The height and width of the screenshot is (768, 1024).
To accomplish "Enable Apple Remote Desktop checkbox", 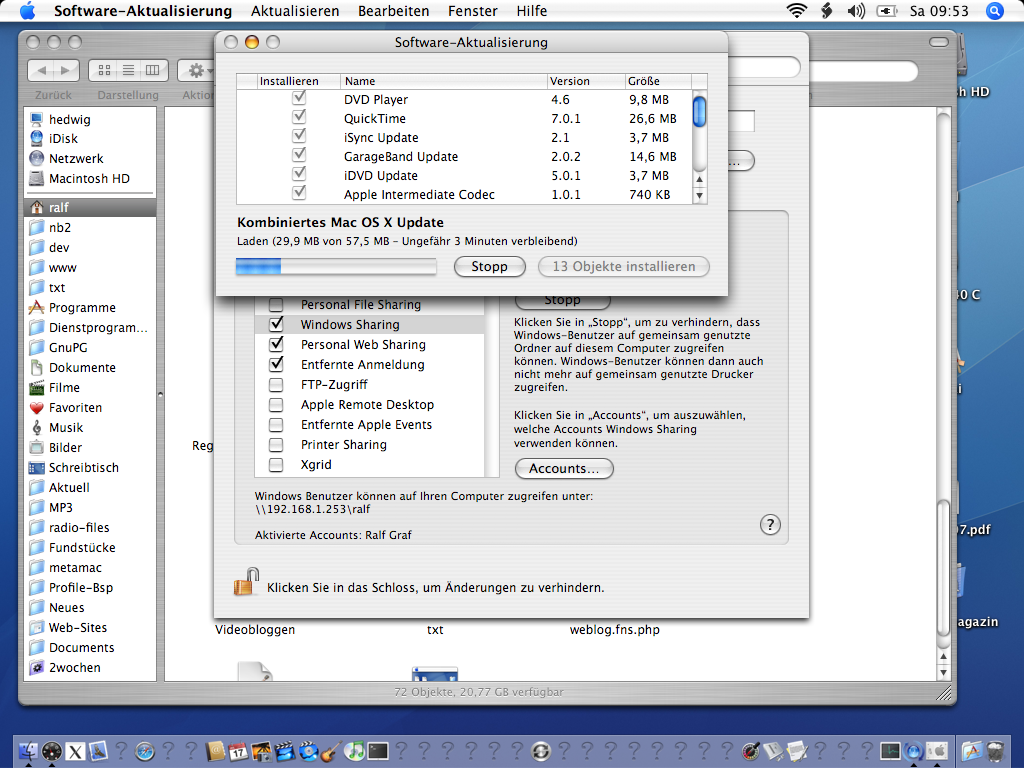I will point(276,405).
